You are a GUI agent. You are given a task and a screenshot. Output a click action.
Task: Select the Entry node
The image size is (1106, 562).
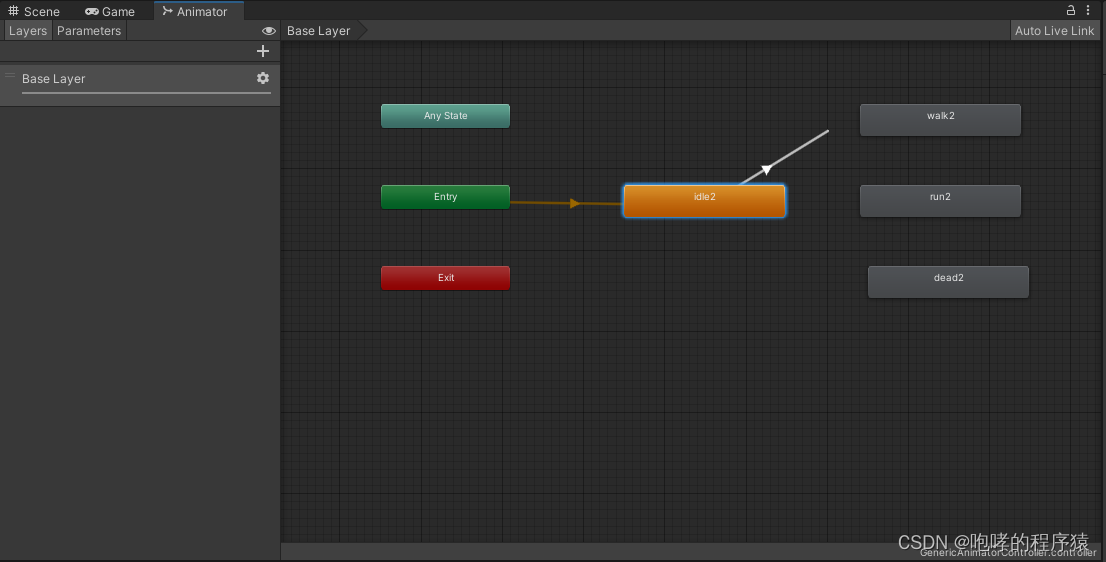pyautogui.click(x=445, y=197)
